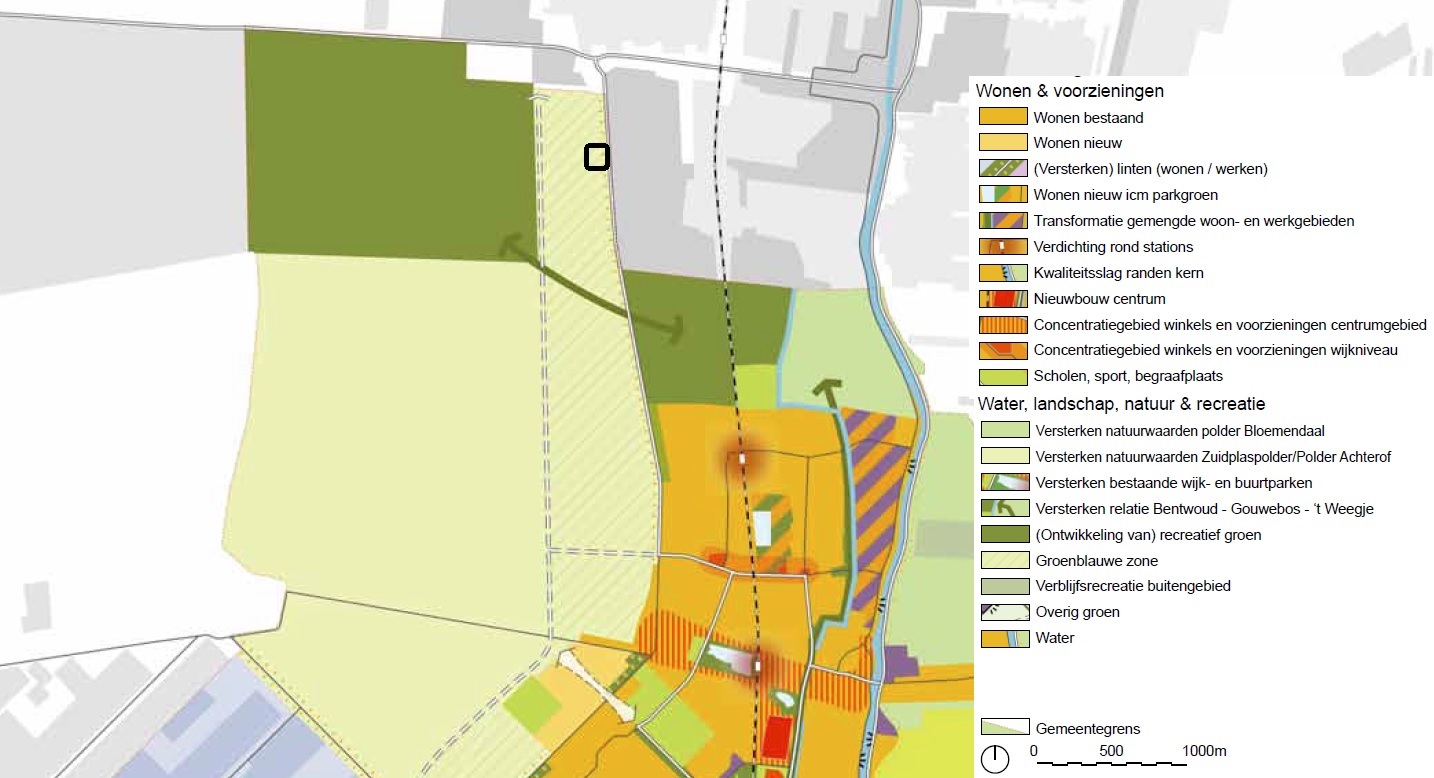Click the 'Gemeentegrens' legend symbol

[x=1003, y=728]
